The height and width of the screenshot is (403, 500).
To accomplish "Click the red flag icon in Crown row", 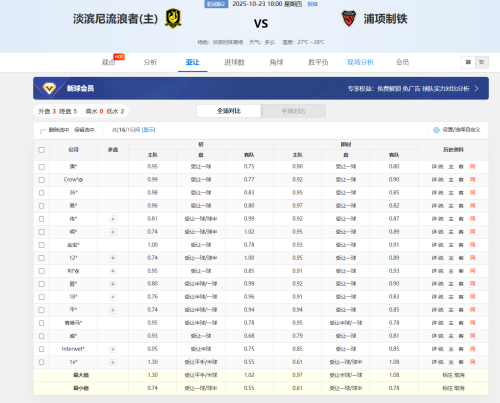I will (x=472, y=180).
